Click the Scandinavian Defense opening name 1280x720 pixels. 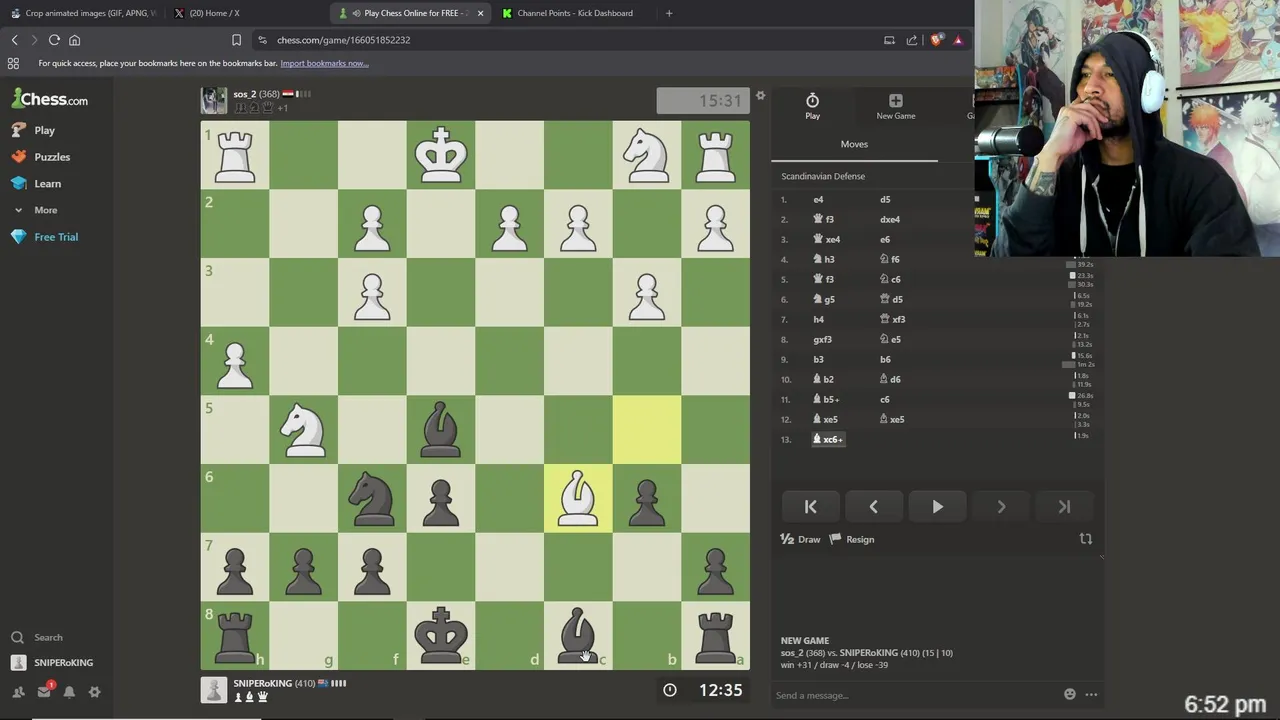(823, 176)
